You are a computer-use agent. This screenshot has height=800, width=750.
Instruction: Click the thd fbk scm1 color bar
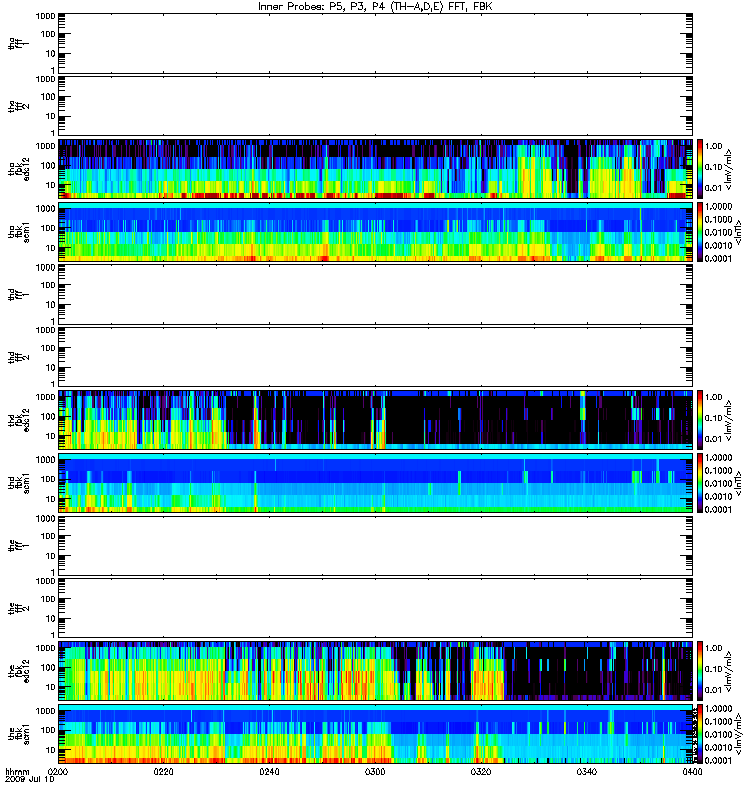click(x=700, y=483)
